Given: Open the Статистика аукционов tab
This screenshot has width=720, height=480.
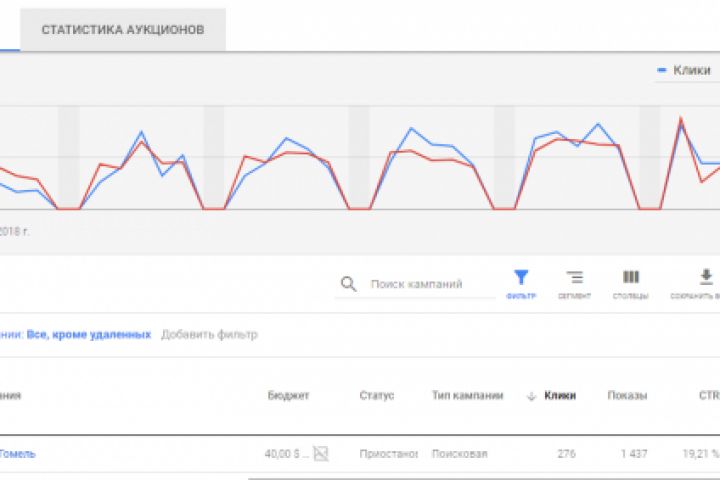Looking at the screenshot, I should [x=123, y=29].
